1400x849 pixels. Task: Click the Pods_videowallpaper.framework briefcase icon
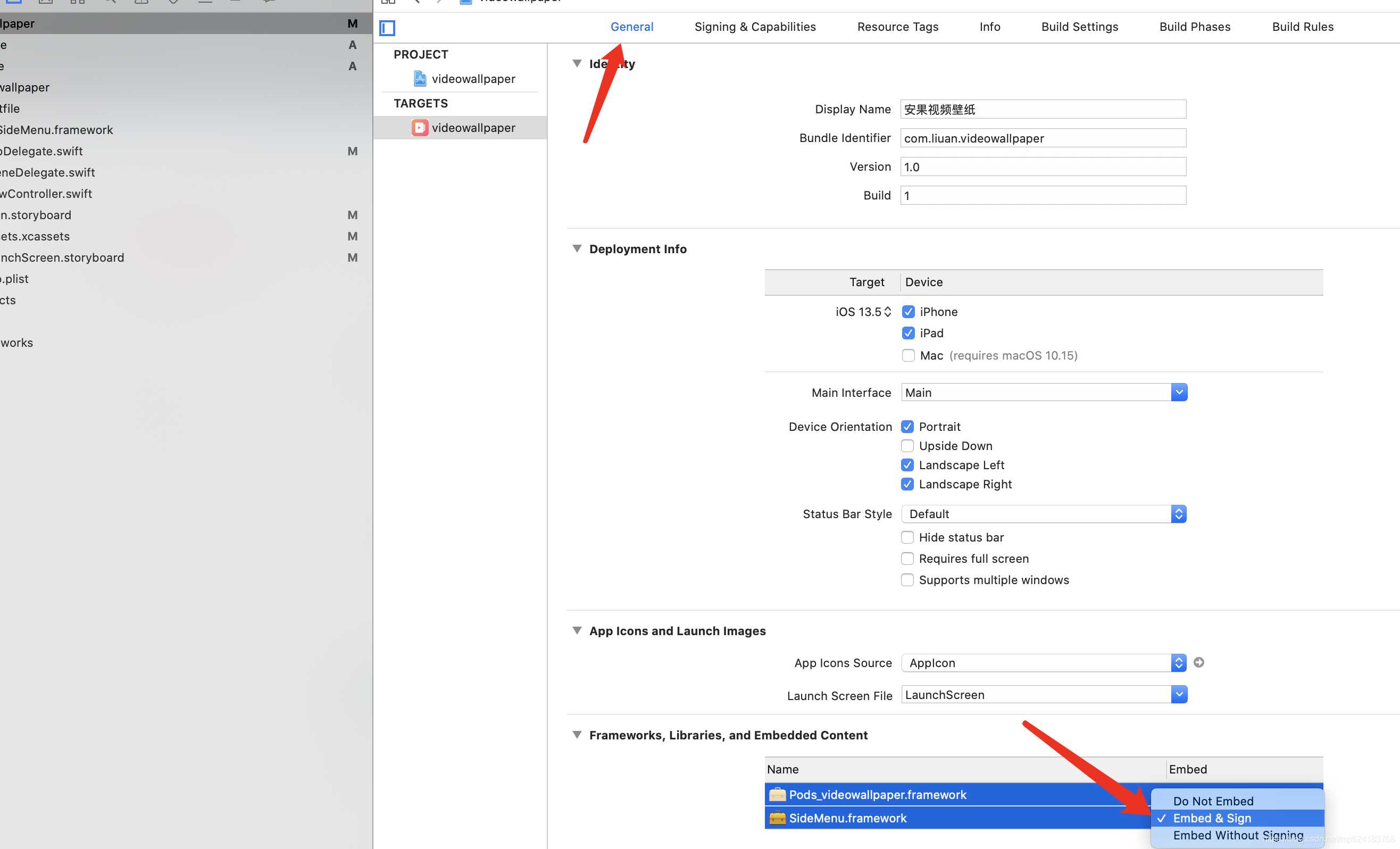tap(777, 794)
